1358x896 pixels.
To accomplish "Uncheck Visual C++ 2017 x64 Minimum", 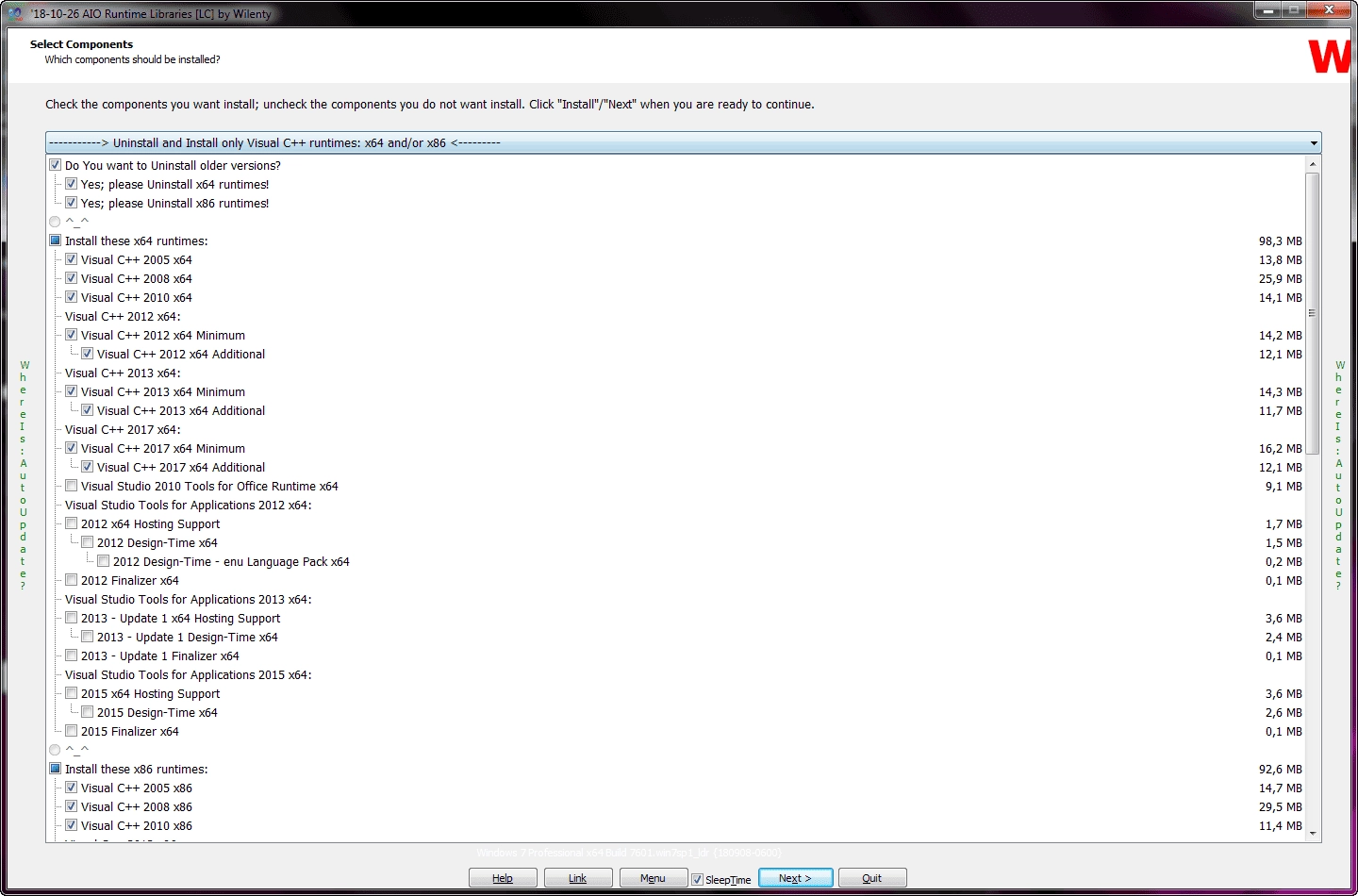I will 71,448.
